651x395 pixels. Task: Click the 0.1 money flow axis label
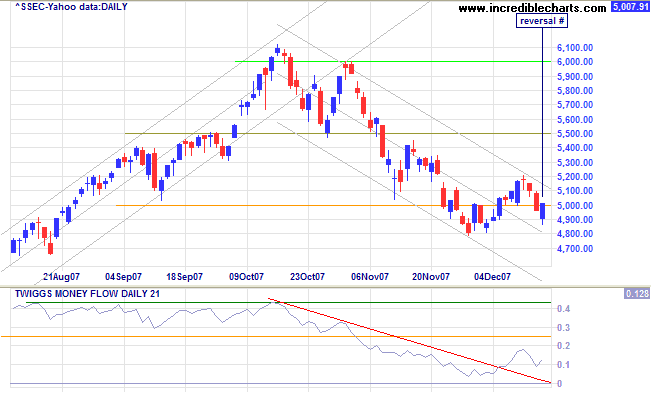[x=563, y=365]
